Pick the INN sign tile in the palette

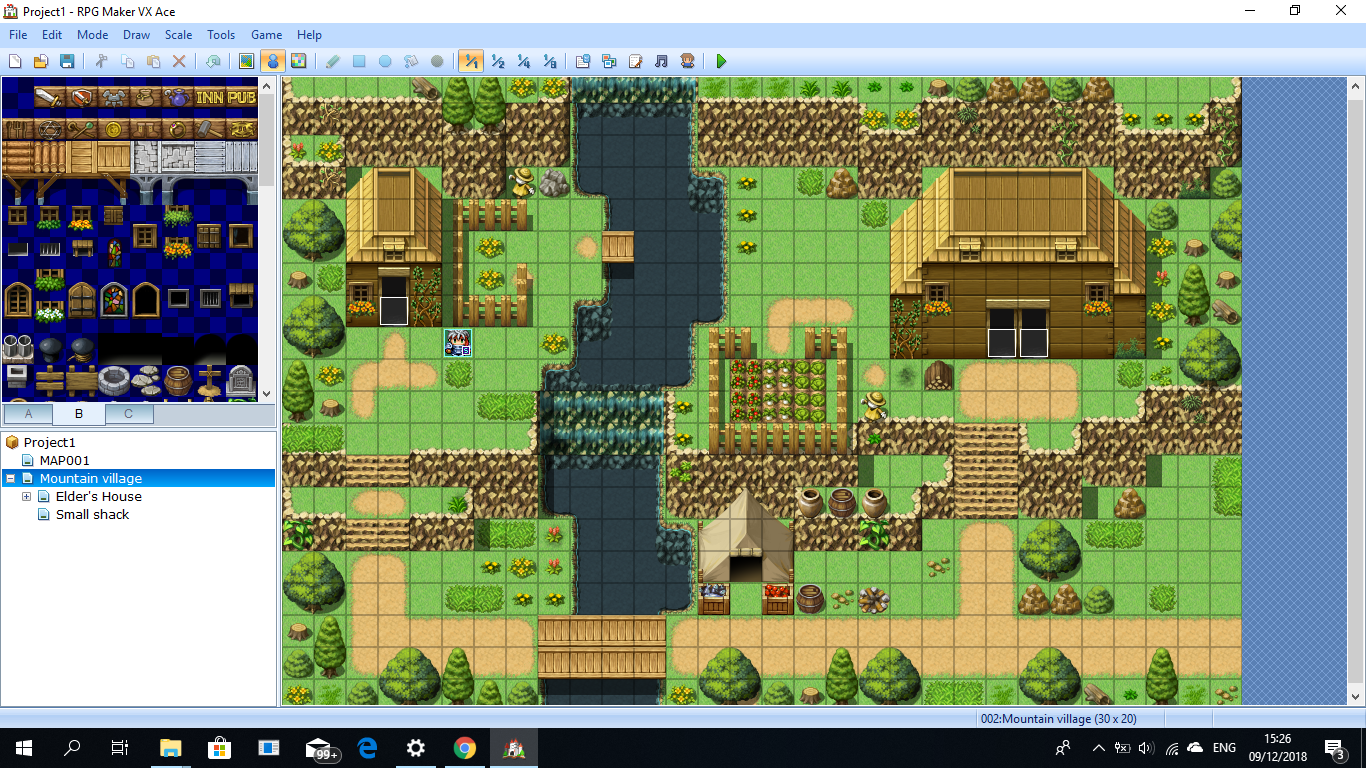pyautogui.click(x=210, y=97)
